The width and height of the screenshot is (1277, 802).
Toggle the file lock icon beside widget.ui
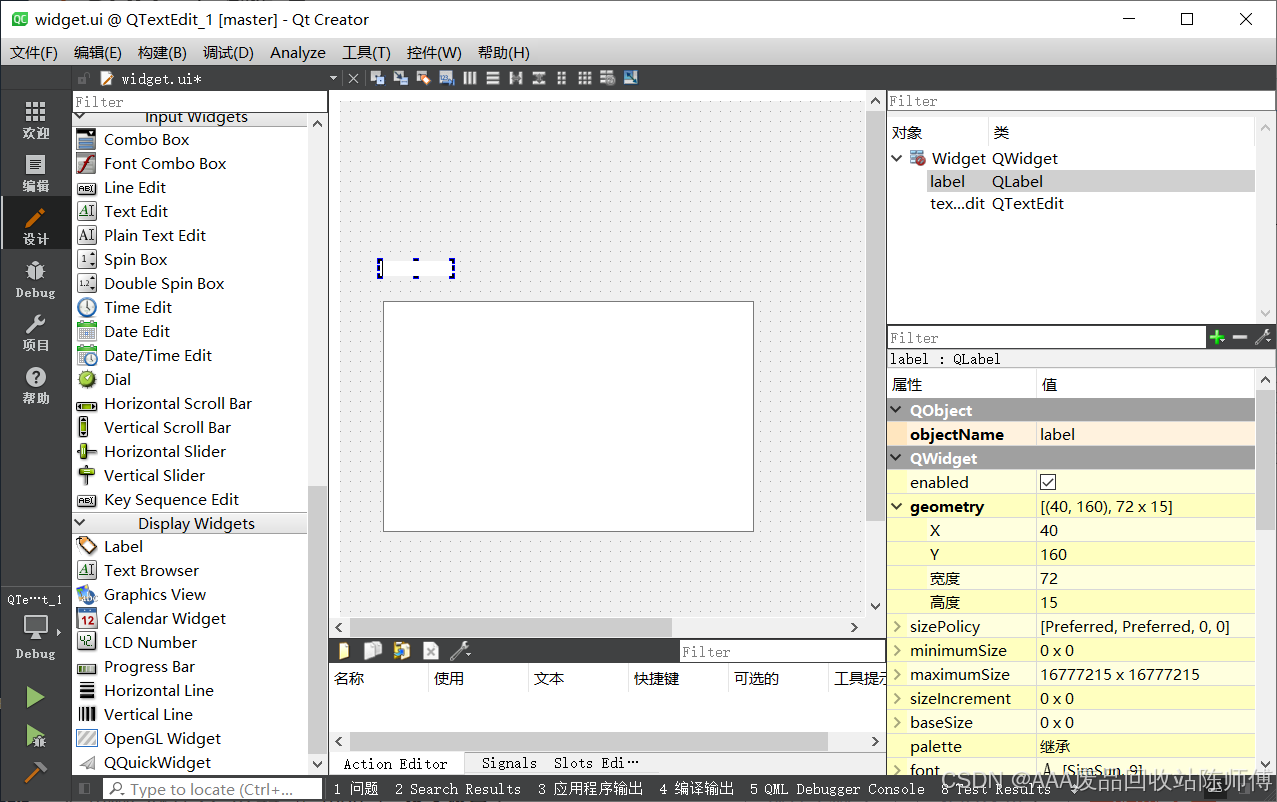point(84,78)
